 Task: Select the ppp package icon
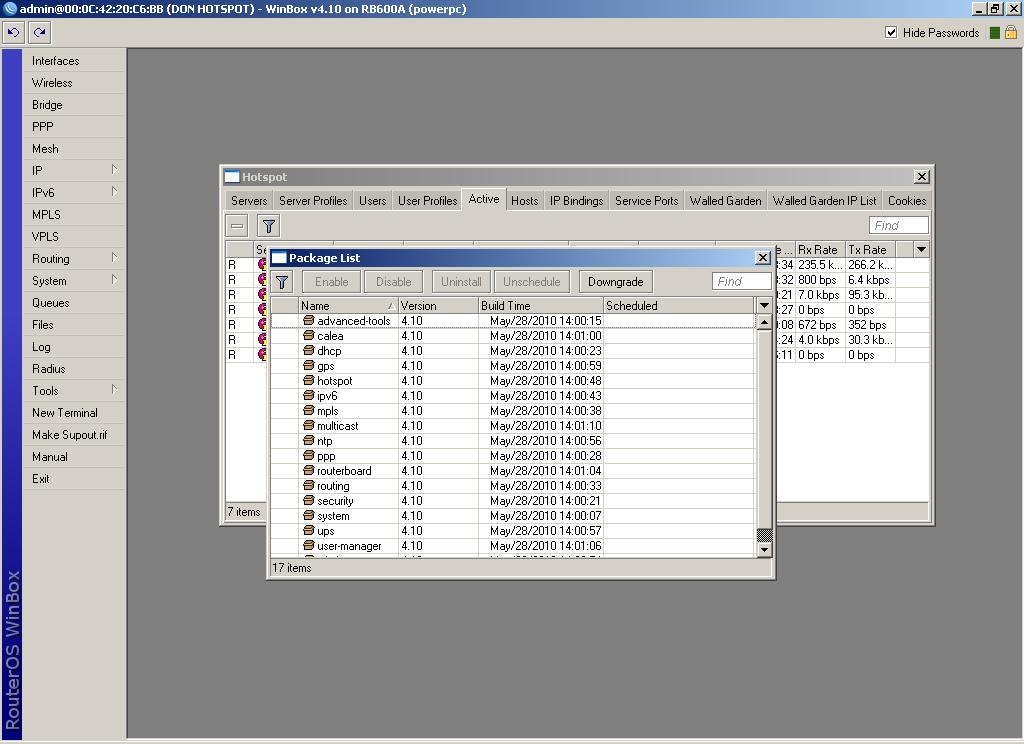(x=309, y=455)
